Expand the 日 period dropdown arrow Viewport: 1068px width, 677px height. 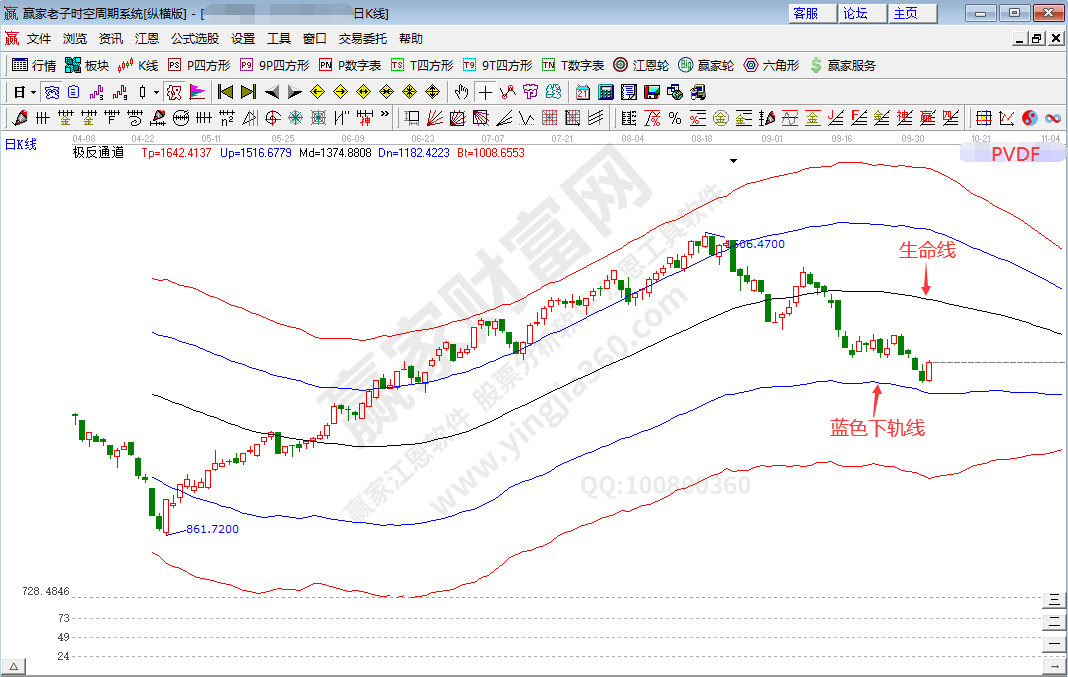tap(33, 92)
